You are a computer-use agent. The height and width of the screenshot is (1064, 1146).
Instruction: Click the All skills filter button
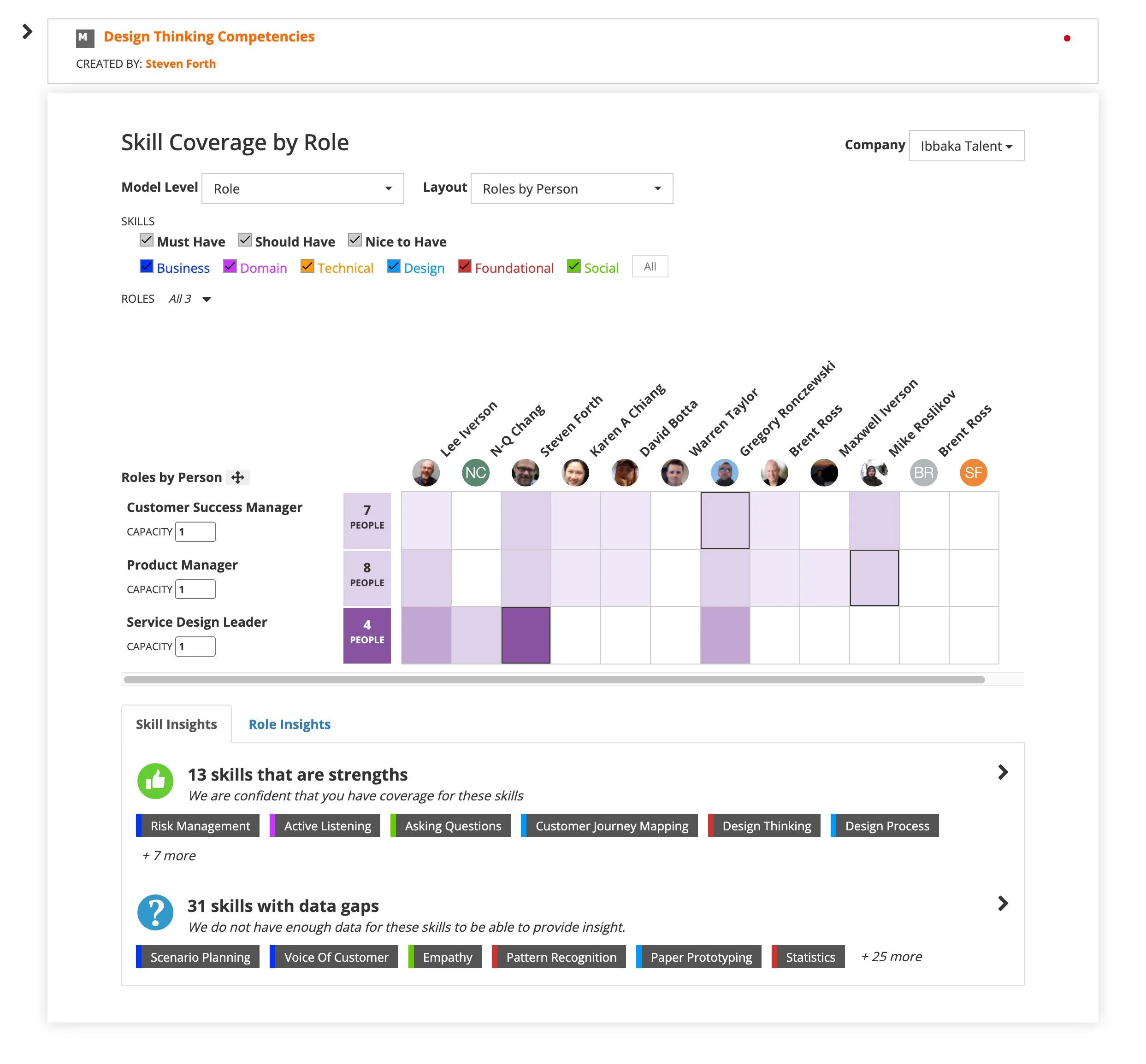(x=650, y=266)
